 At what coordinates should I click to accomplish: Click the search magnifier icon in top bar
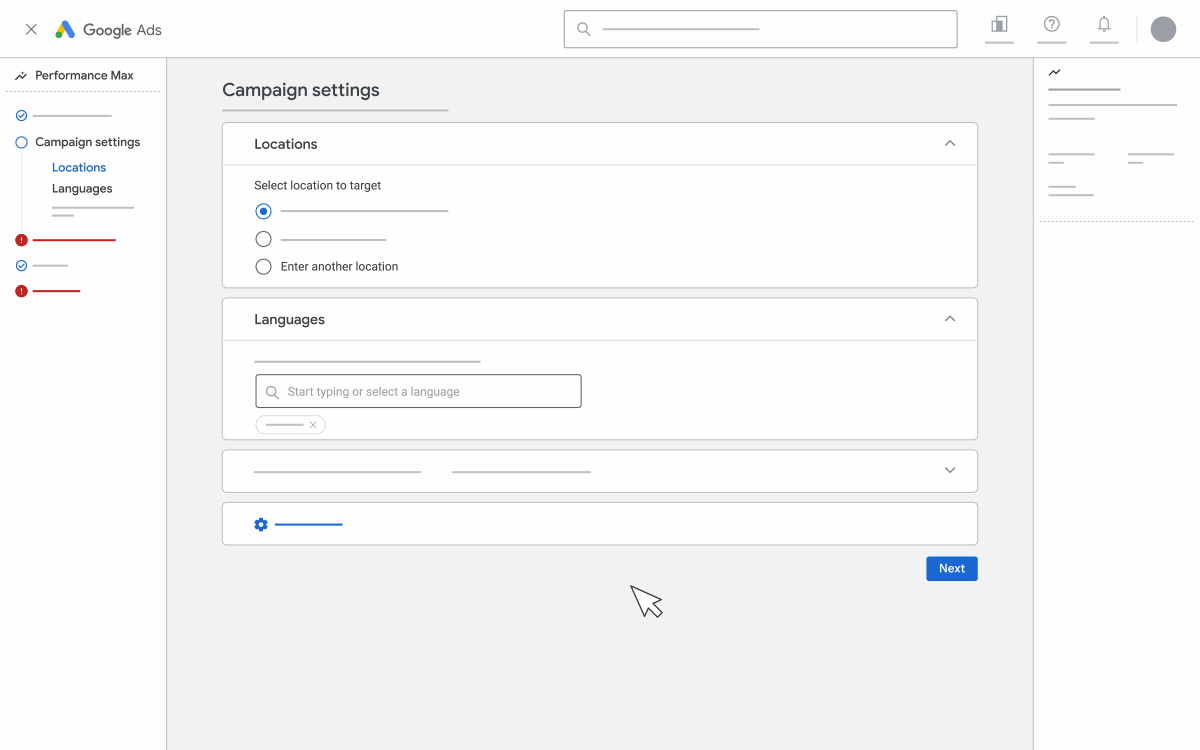click(584, 29)
